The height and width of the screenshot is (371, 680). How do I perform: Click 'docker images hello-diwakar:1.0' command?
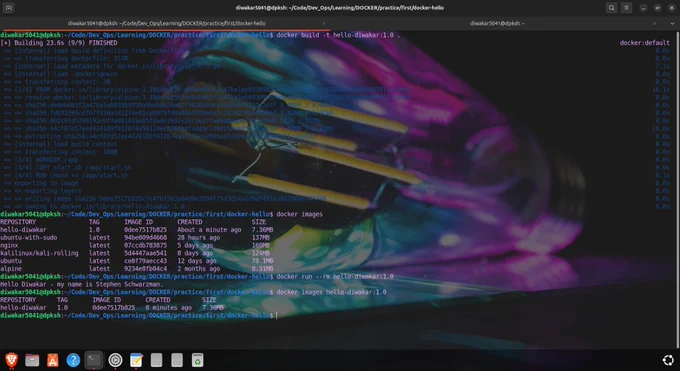click(x=331, y=292)
